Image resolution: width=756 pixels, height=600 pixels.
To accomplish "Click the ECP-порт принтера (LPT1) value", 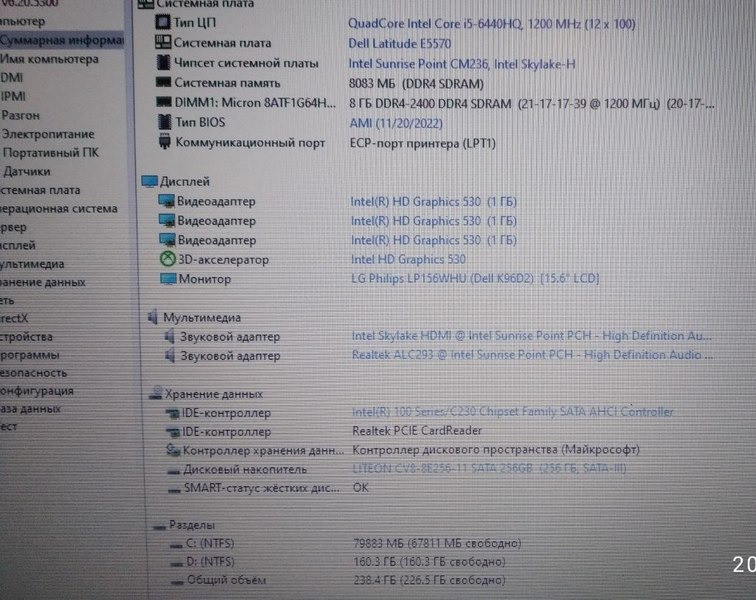I will click(422, 143).
